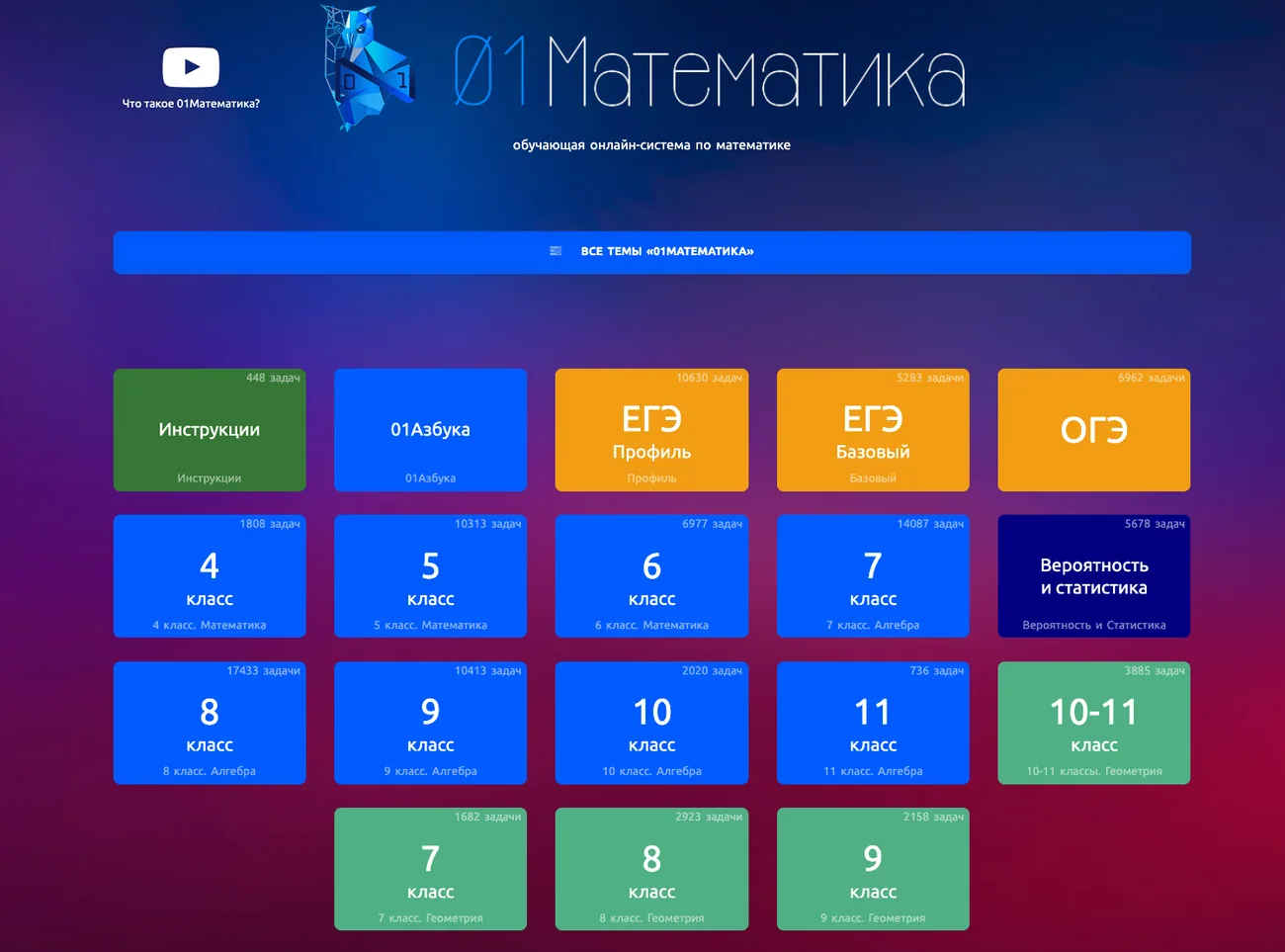Open the 01Азбука tile
This screenshot has width=1285, height=952.
tap(431, 430)
